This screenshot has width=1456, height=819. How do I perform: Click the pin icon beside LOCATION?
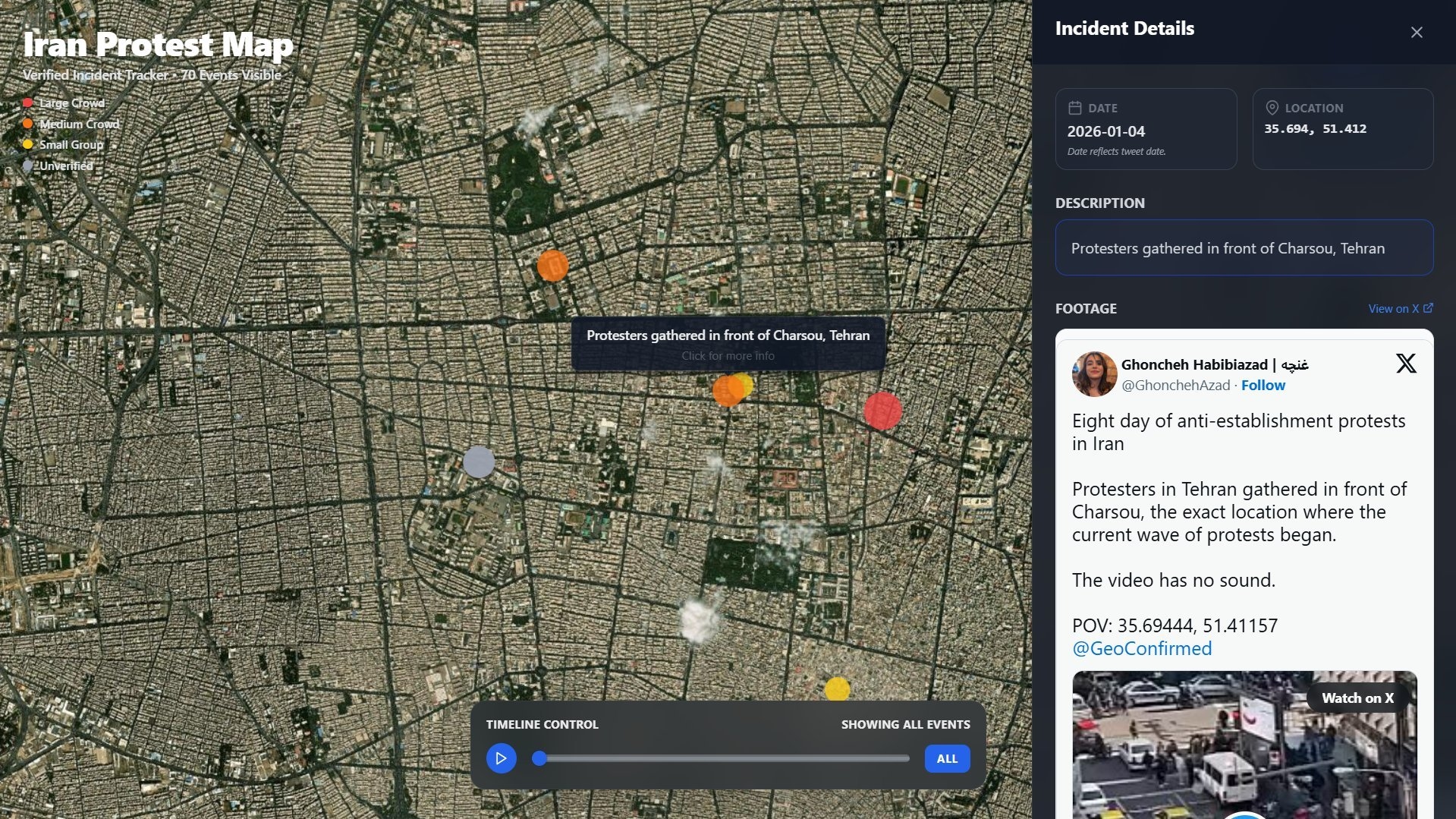1272,108
